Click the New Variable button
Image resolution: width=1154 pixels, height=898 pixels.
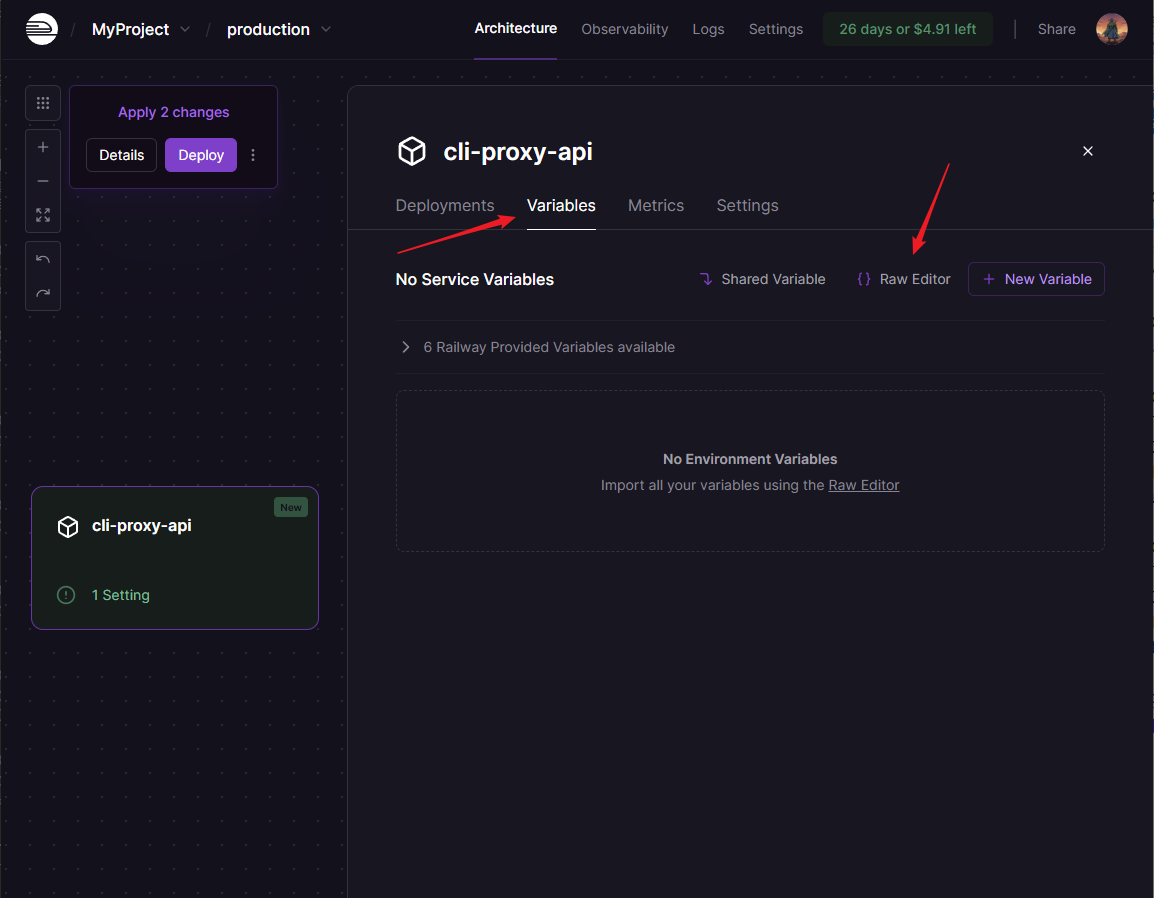click(1036, 279)
